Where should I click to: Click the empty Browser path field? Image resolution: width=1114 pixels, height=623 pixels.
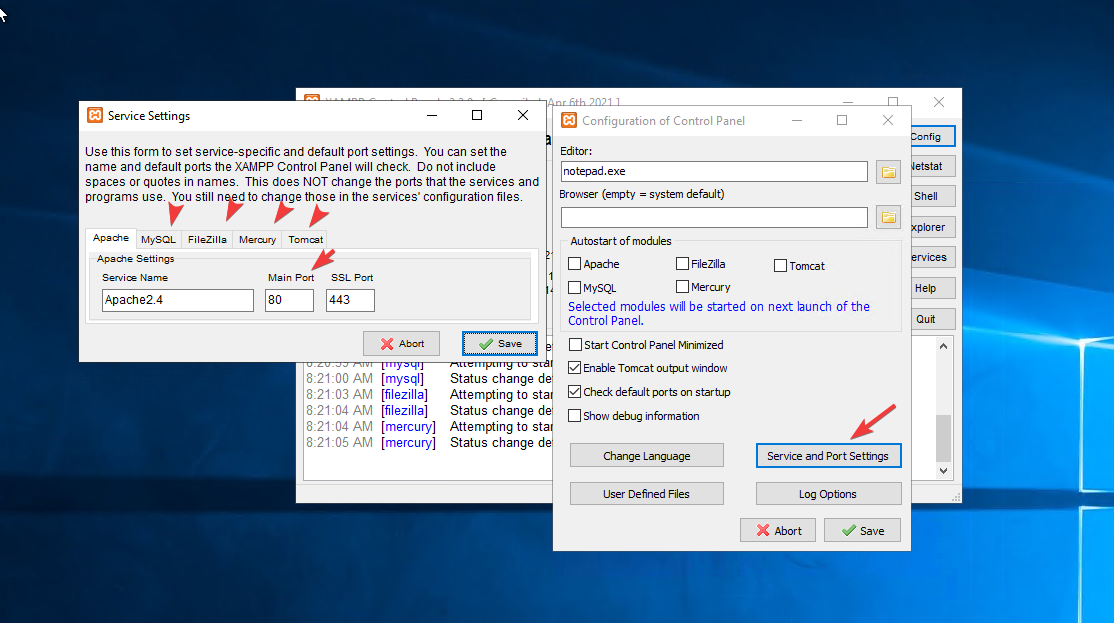(x=714, y=217)
